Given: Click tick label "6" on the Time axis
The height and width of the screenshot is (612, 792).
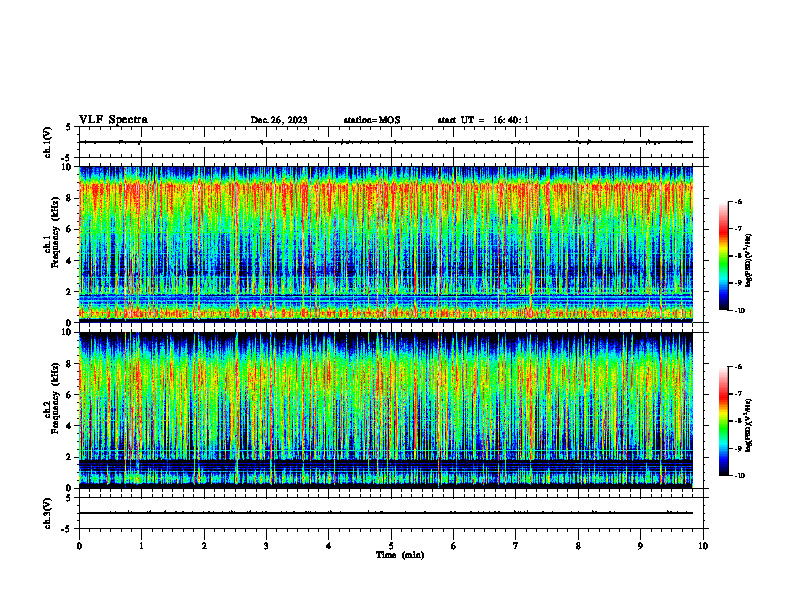Looking at the screenshot, I should pyautogui.click(x=454, y=546).
